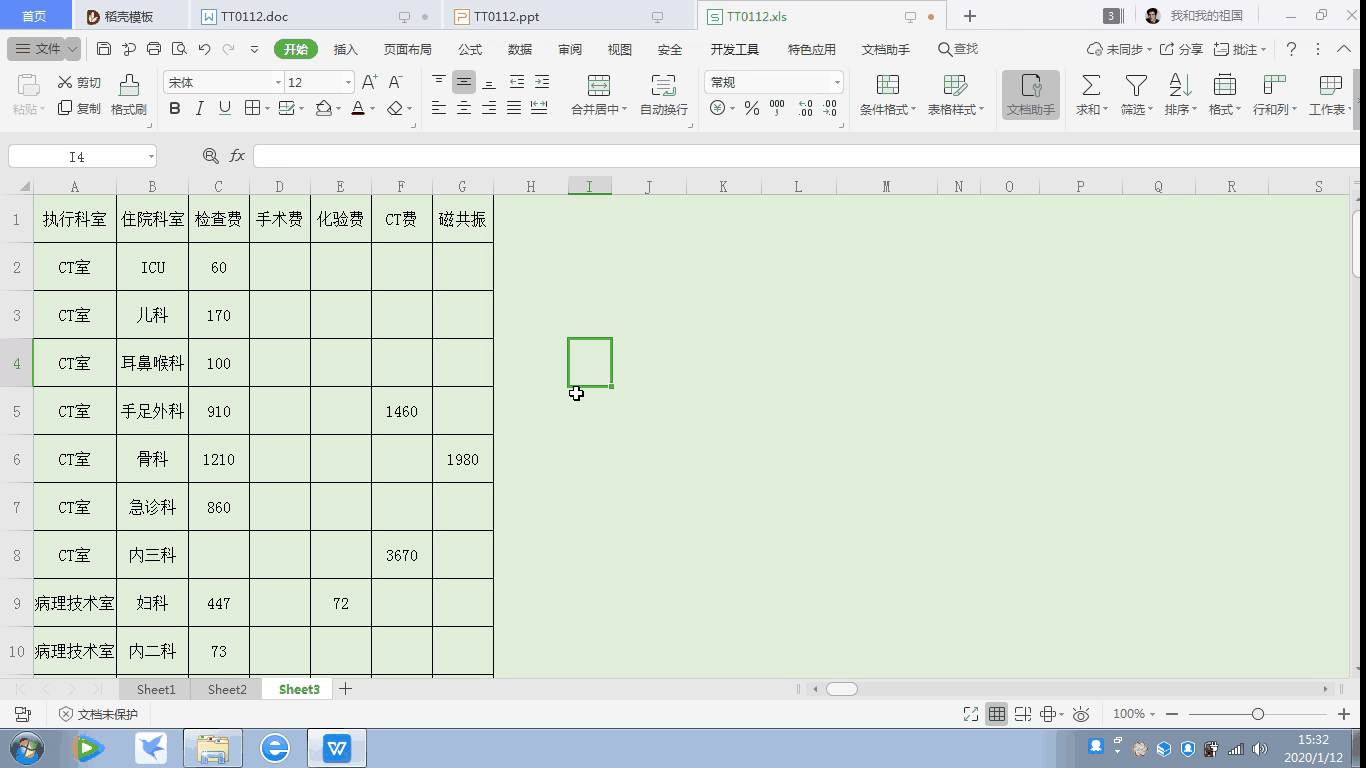Open the 数据 ribbon tab
The image size is (1366, 768).
[x=520, y=49]
